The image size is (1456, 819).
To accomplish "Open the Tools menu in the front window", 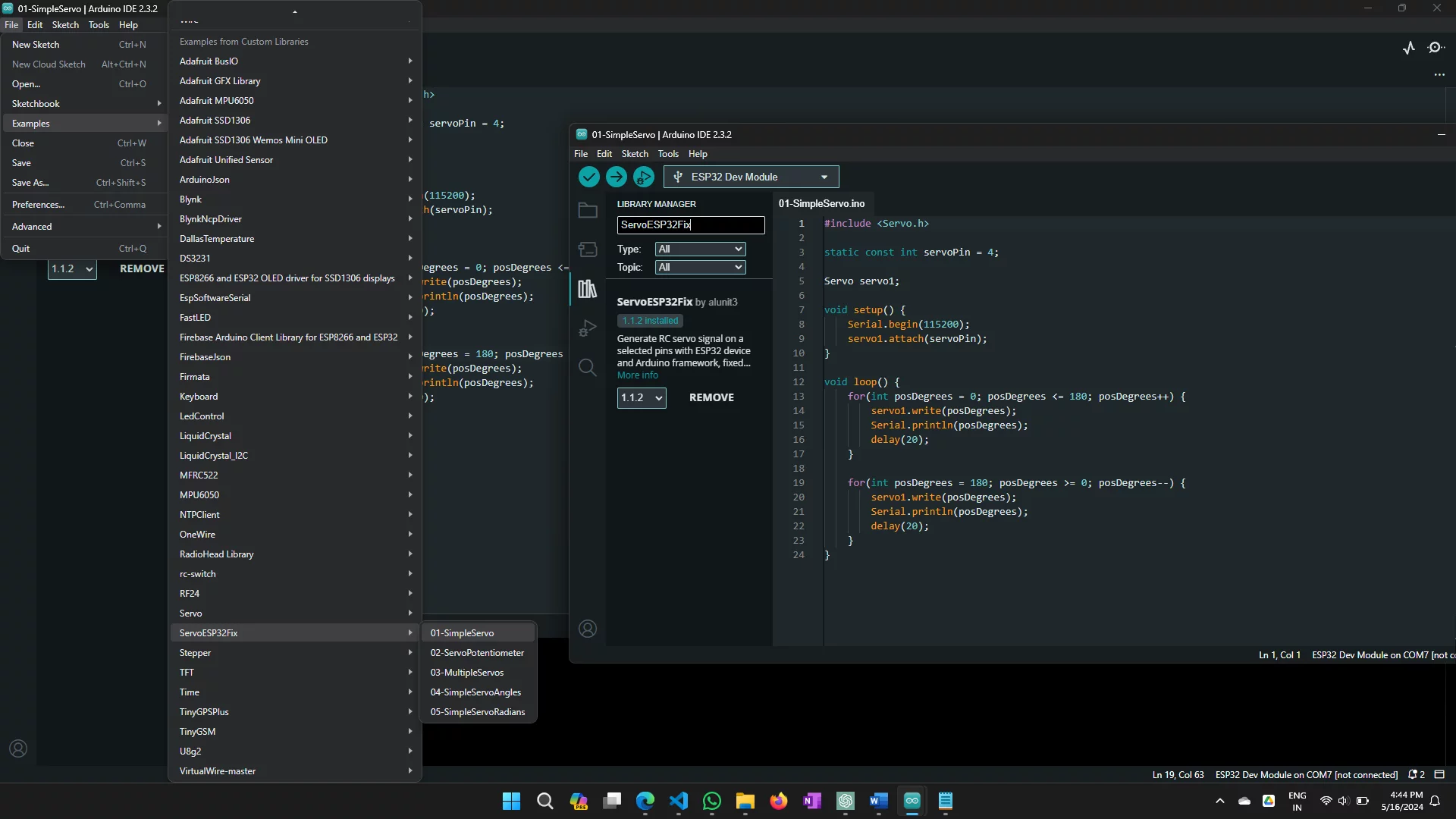I will pyautogui.click(x=668, y=154).
